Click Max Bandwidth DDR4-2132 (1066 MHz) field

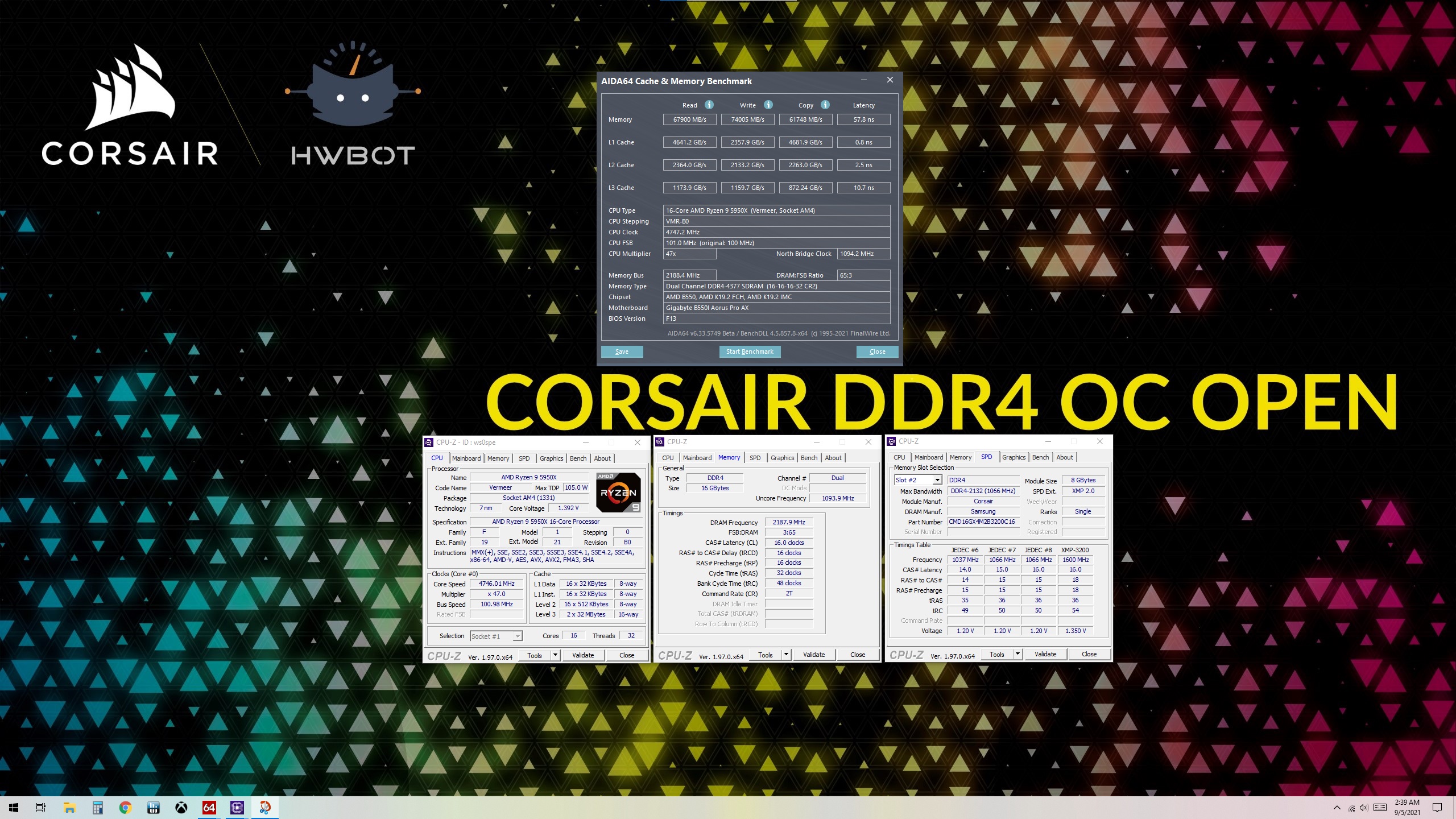coord(983,491)
